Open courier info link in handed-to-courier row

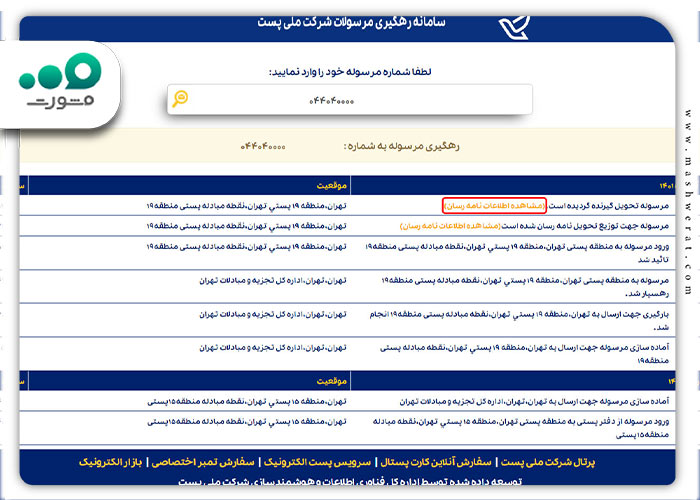pos(450,226)
